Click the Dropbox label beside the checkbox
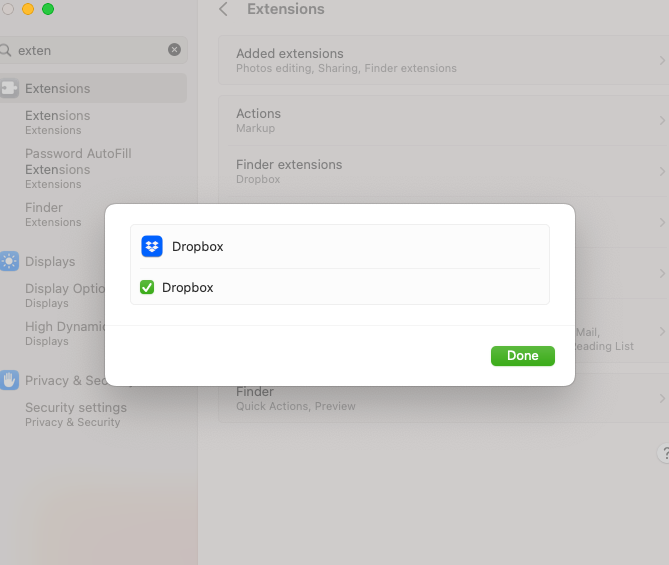The height and width of the screenshot is (565, 669). [188, 288]
